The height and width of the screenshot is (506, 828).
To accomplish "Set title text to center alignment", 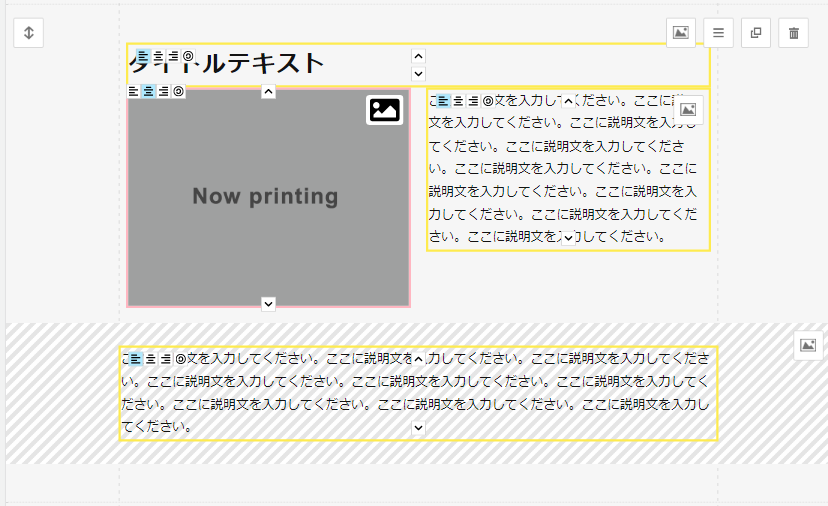I will [158, 56].
